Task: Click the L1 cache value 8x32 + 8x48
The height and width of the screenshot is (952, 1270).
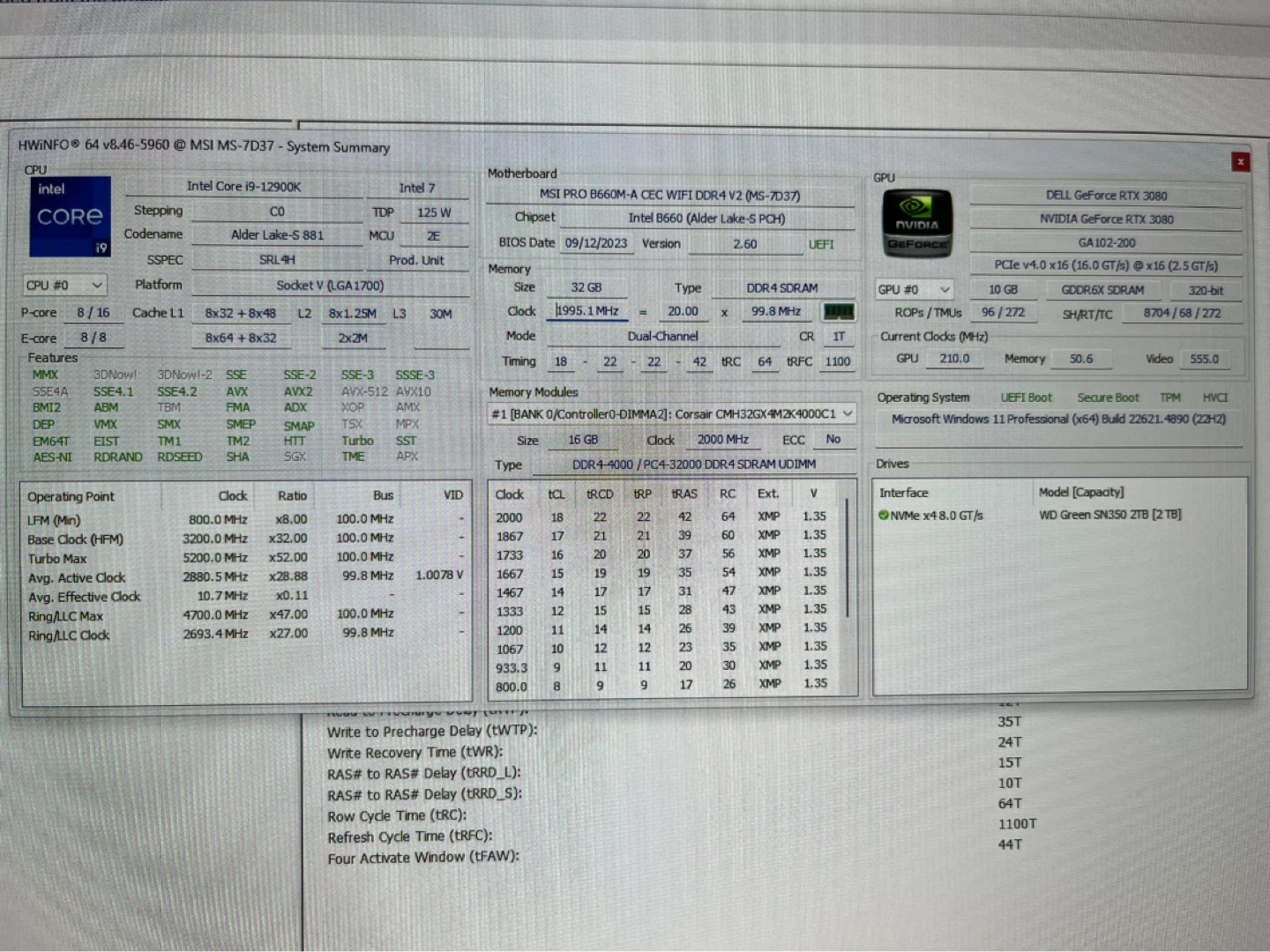Action: pos(240,313)
